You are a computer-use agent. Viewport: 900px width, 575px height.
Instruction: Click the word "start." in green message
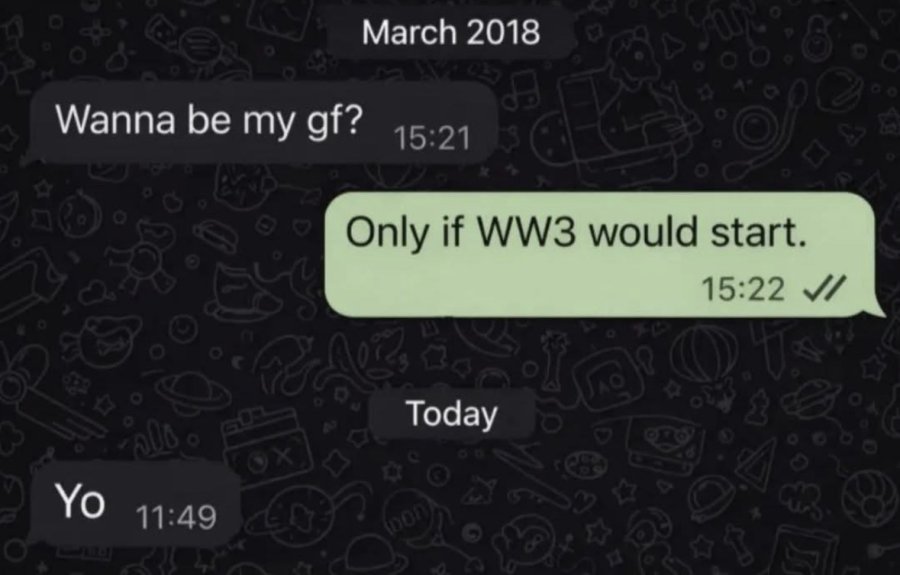click(759, 232)
